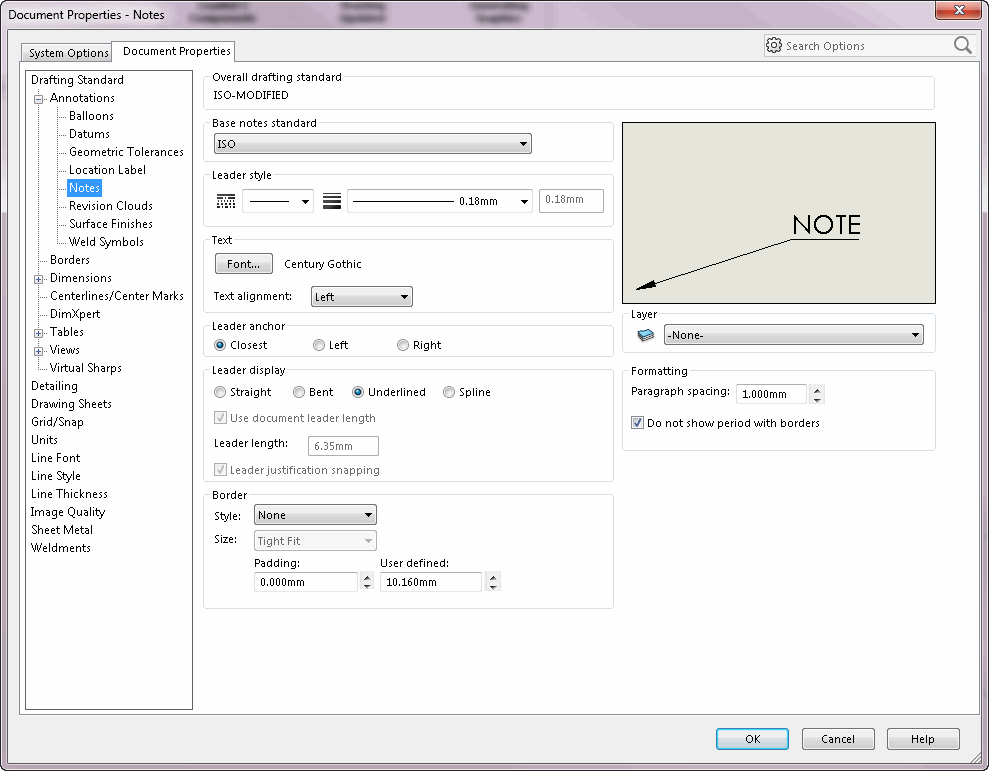
Task: Switch to the System Options tab
Action: click(x=67, y=53)
